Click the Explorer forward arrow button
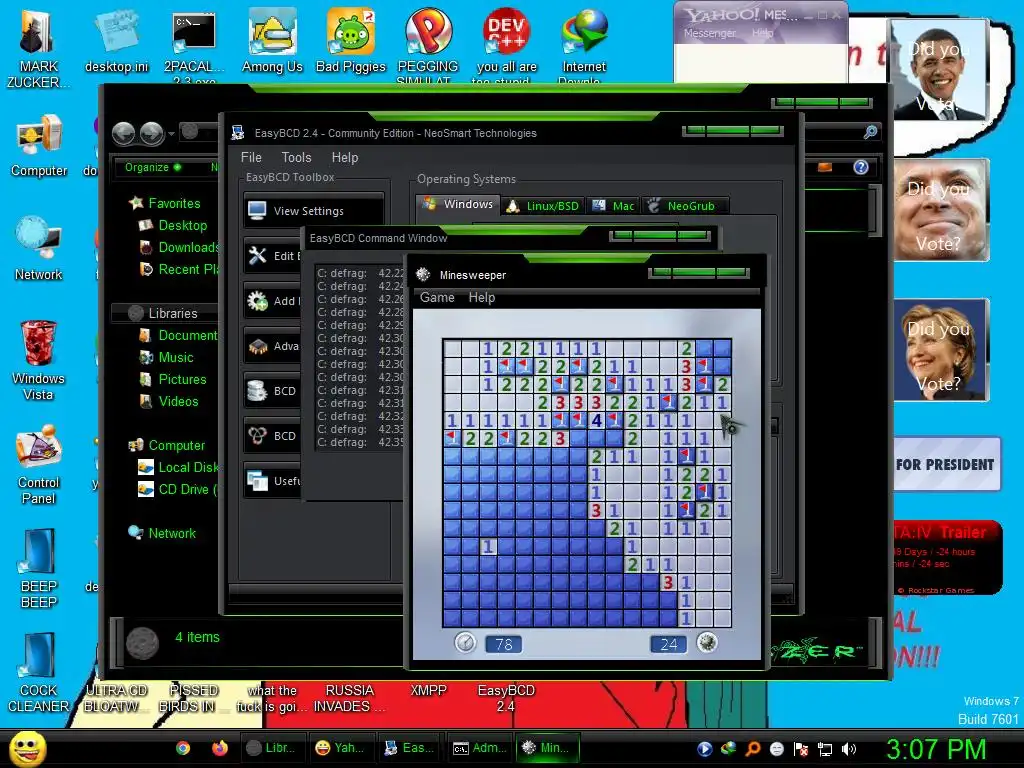 click(152, 133)
